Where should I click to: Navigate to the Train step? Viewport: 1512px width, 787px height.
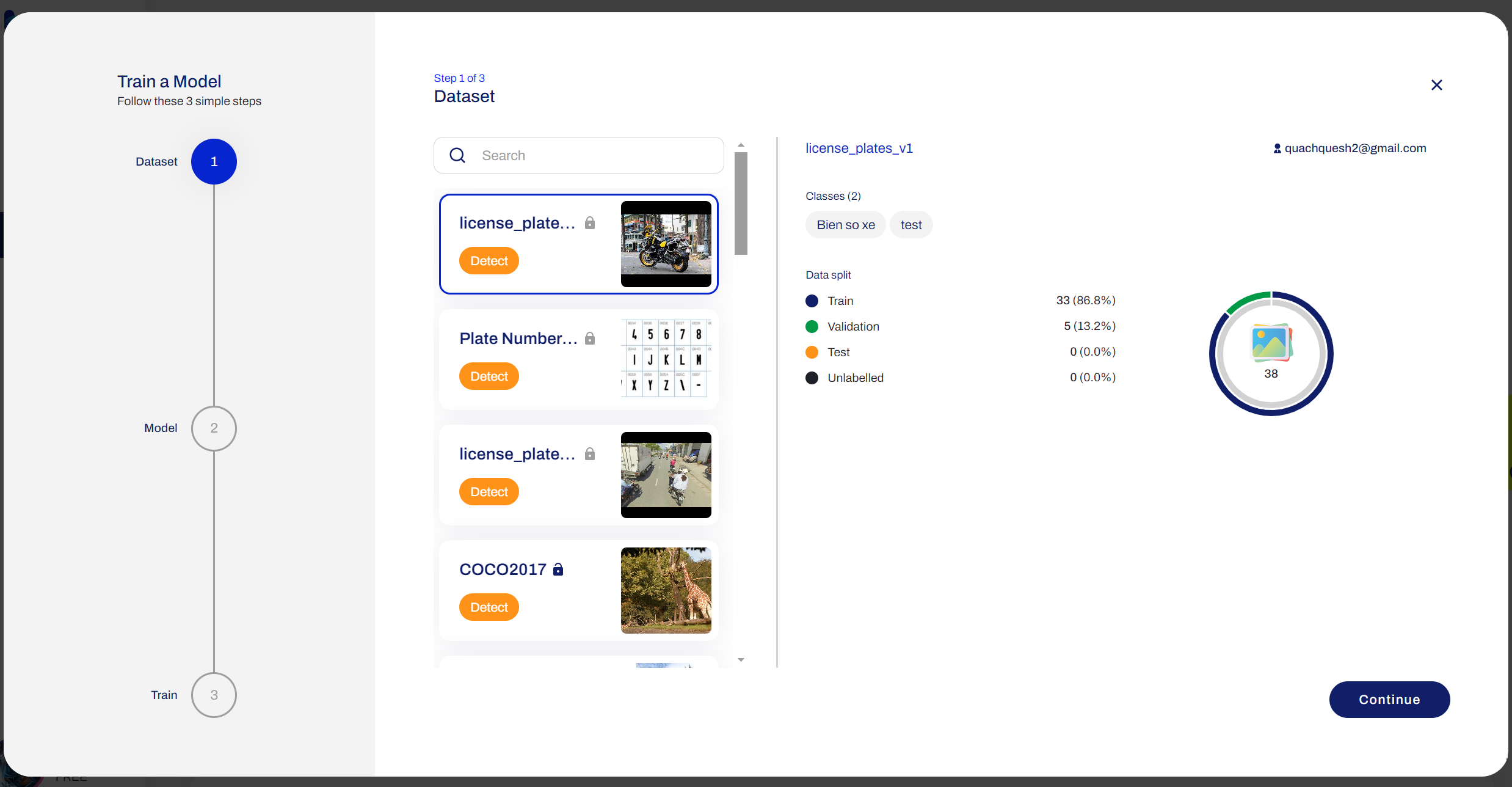click(x=214, y=695)
